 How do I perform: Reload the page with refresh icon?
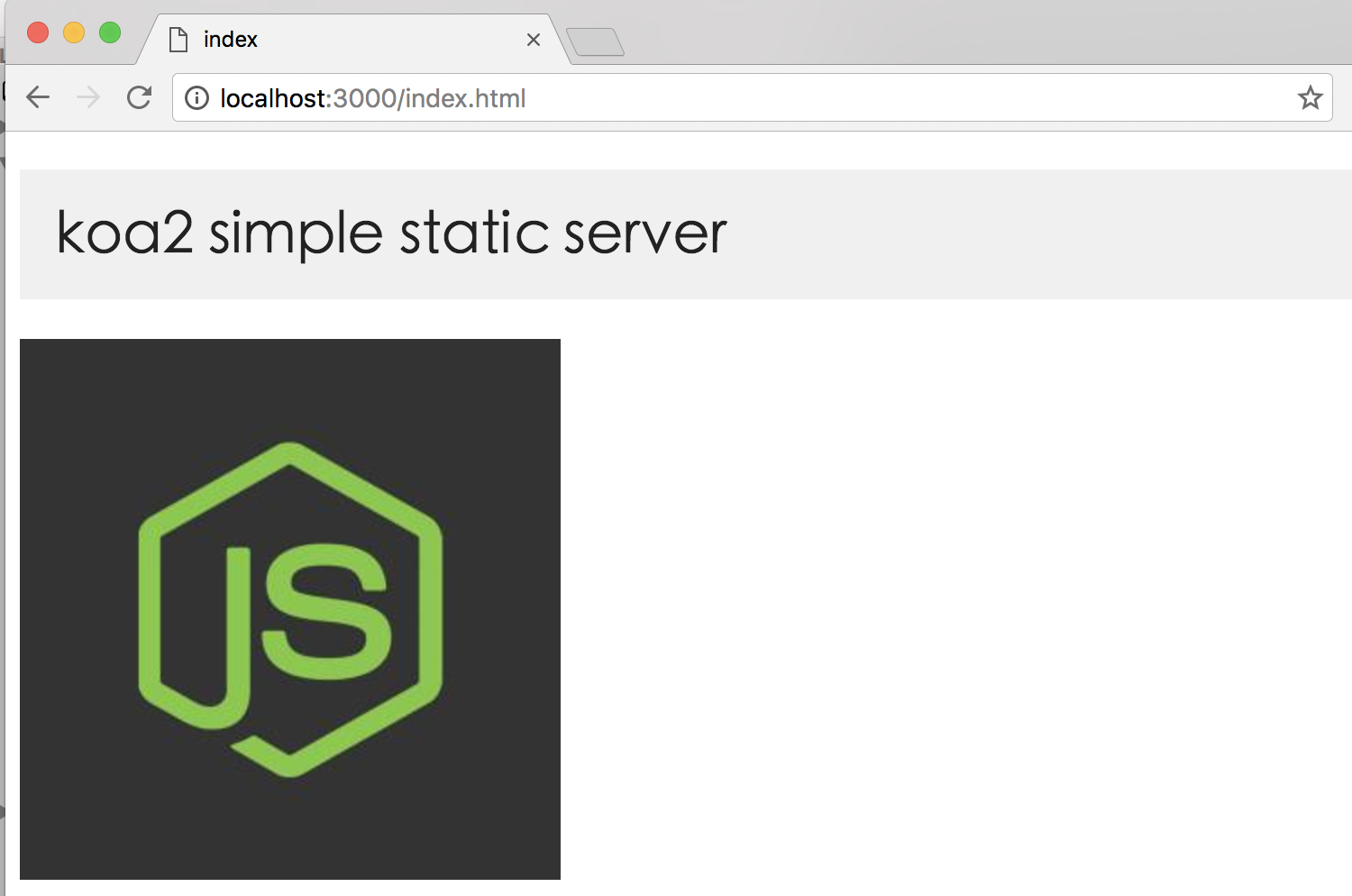[139, 97]
